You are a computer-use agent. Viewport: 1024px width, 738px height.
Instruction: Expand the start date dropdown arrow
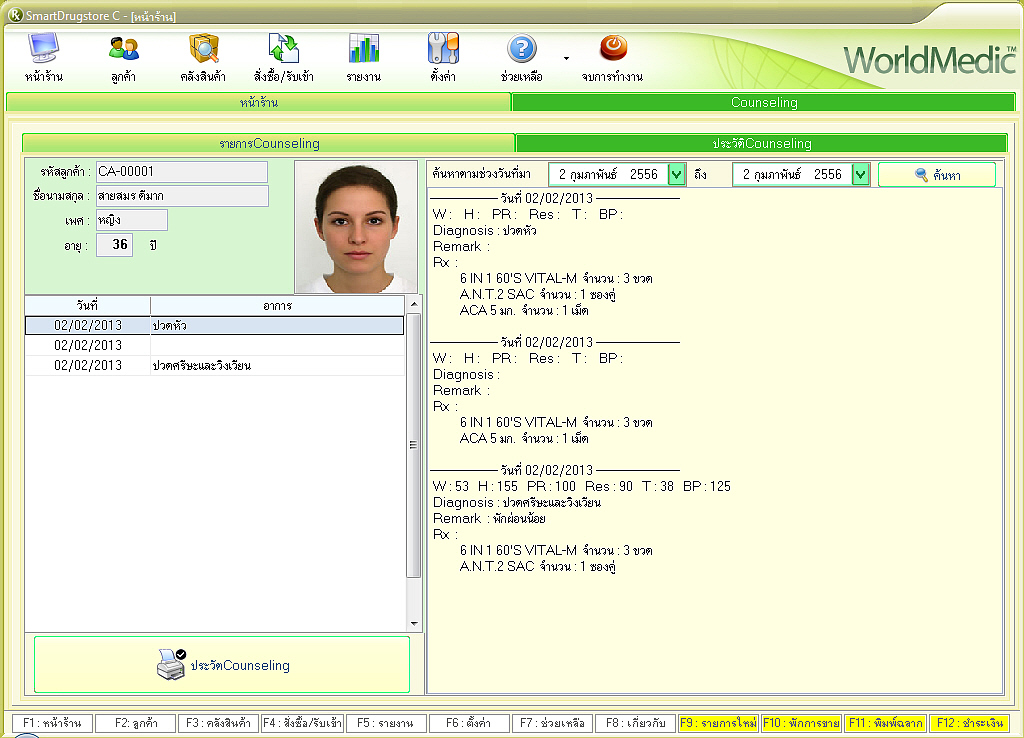pyautogui.click(x=676, y=175)
